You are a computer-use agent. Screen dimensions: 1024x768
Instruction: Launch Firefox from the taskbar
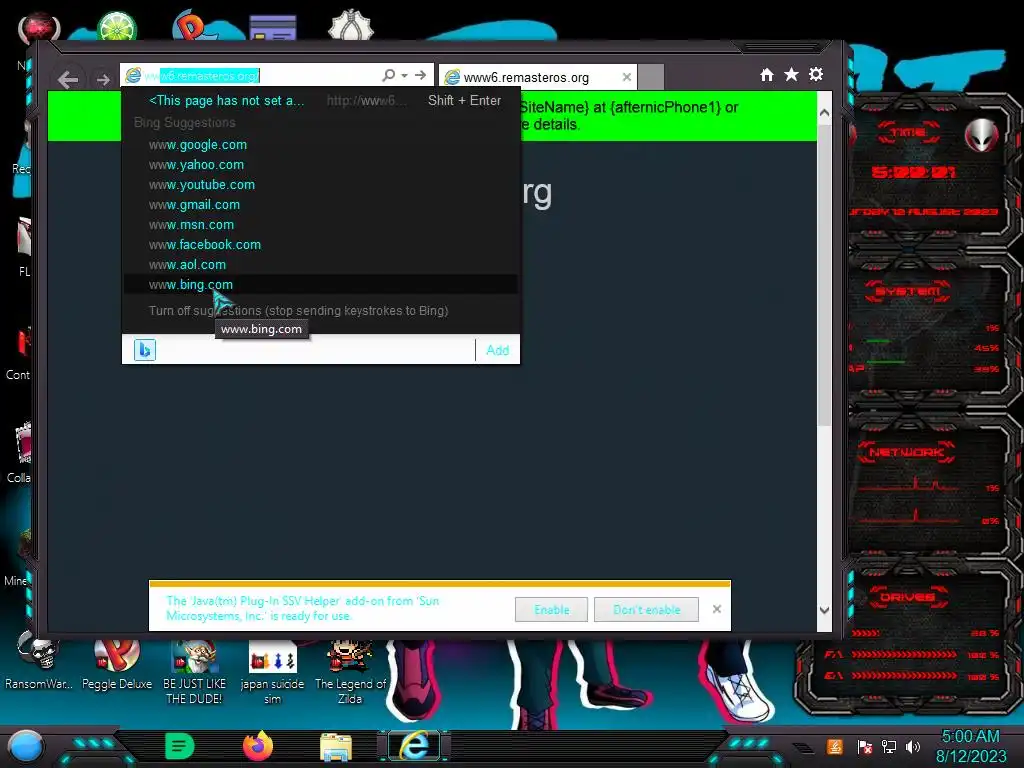258,746
